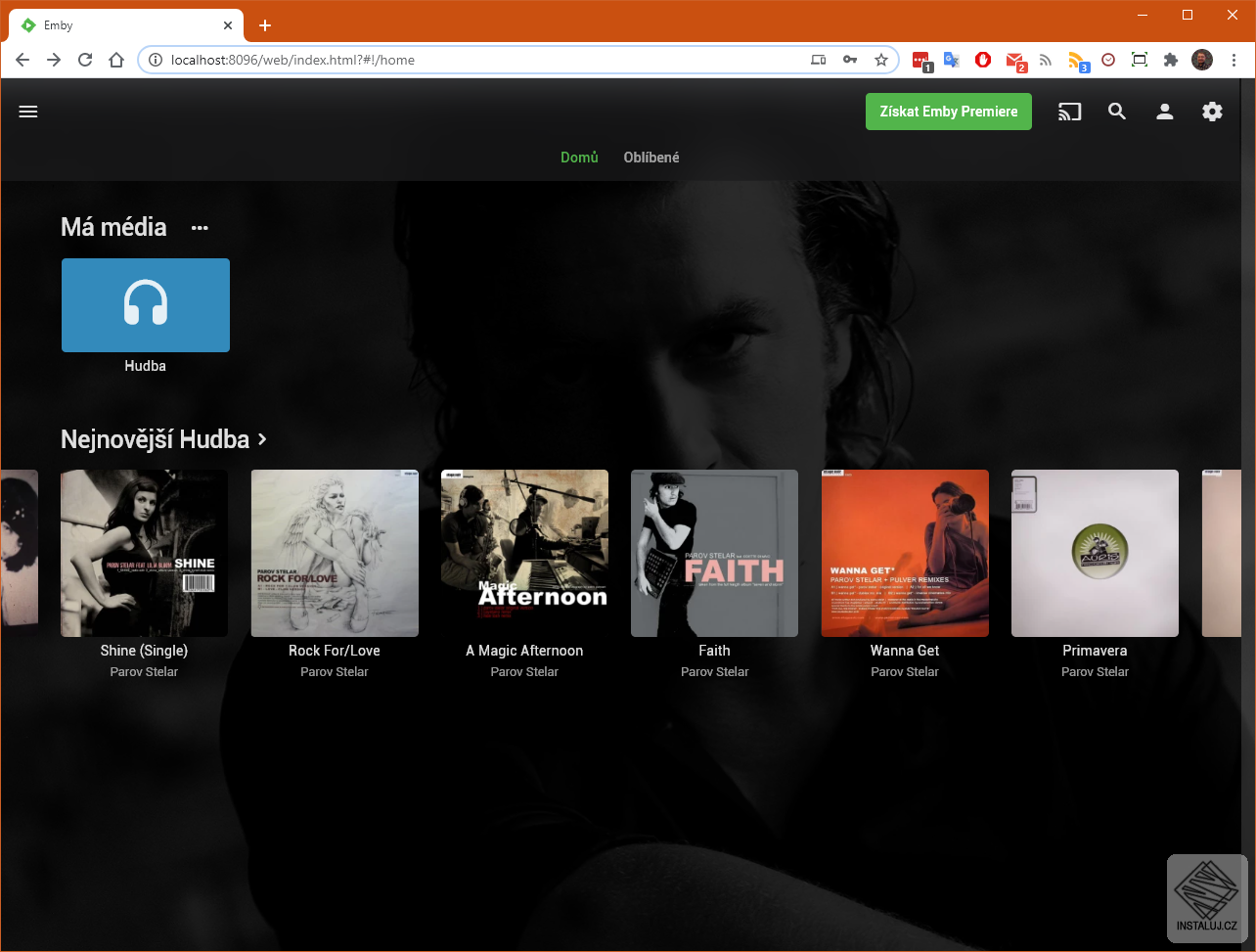Open the Emby user profile icon

pos(1164,112)
